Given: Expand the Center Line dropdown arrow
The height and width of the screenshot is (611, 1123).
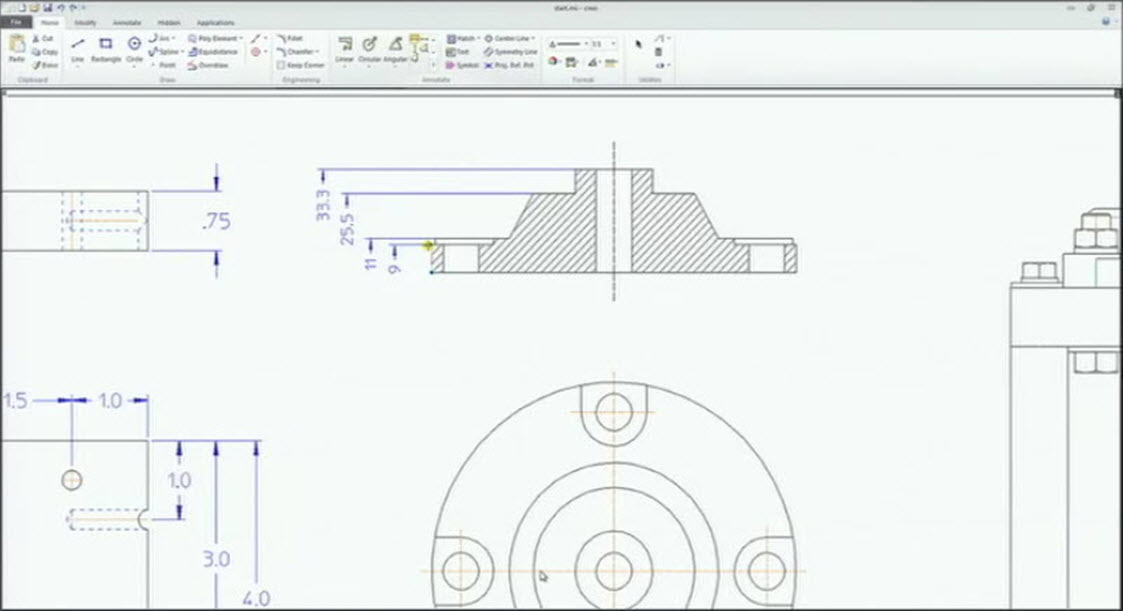Looking at the screenshot, I should [x=534, y=38].
